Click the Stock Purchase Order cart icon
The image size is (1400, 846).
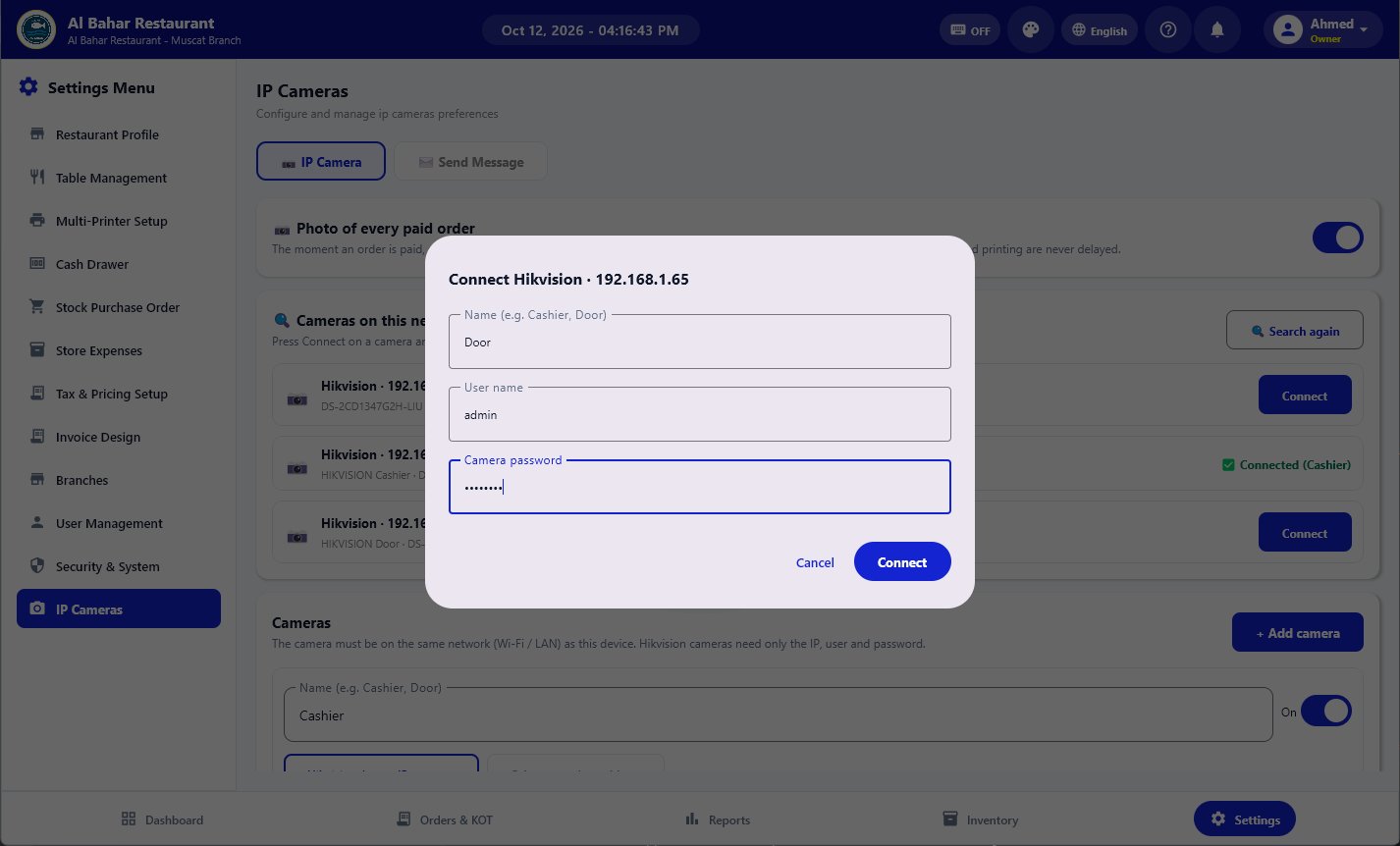click(x=37, y=307)
